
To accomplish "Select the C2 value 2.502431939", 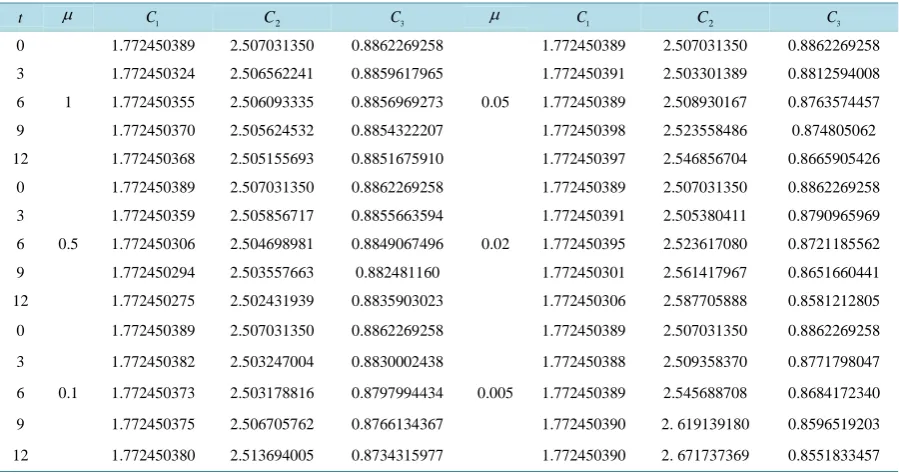I will (272, 301).
